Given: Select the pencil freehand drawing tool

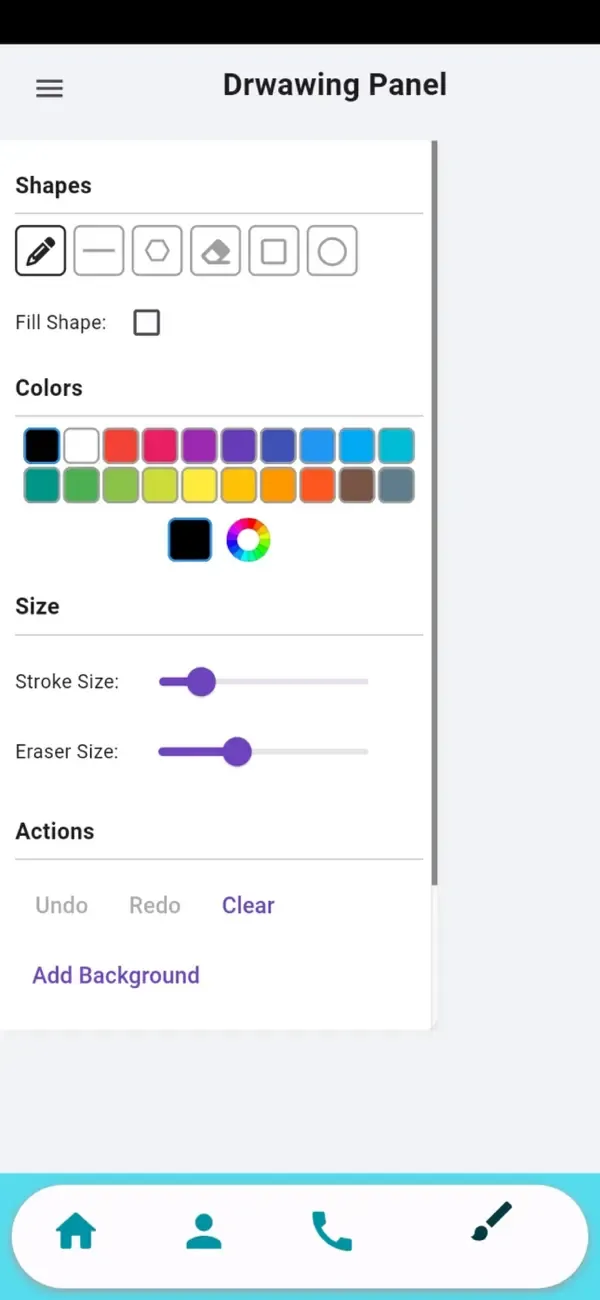Looking at the screenshot, I should click(41, 250).
